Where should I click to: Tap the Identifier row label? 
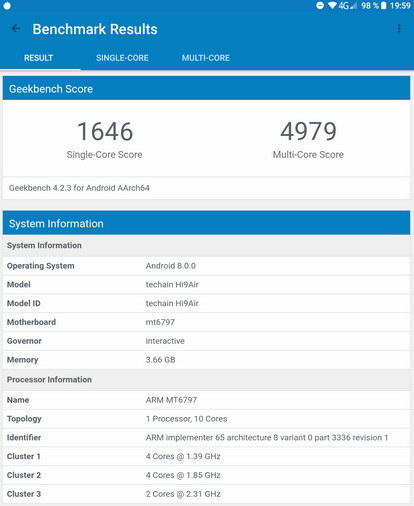tap(24, 438)
